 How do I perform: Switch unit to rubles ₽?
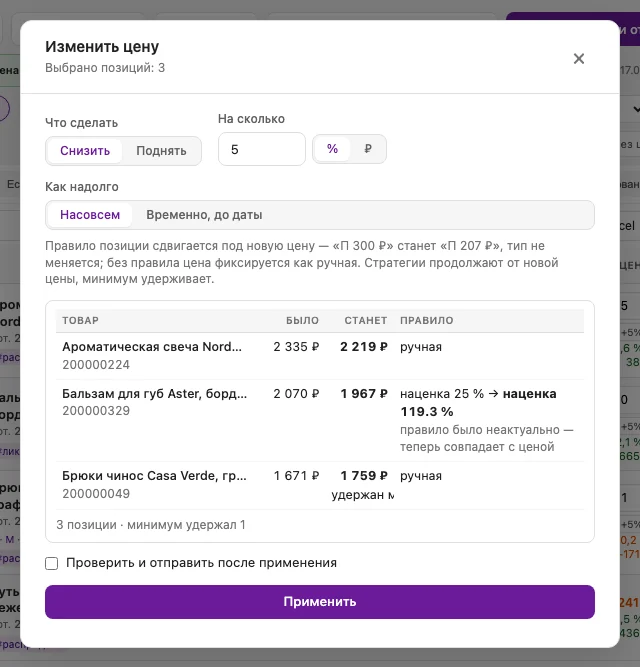[x=368, y=149]
